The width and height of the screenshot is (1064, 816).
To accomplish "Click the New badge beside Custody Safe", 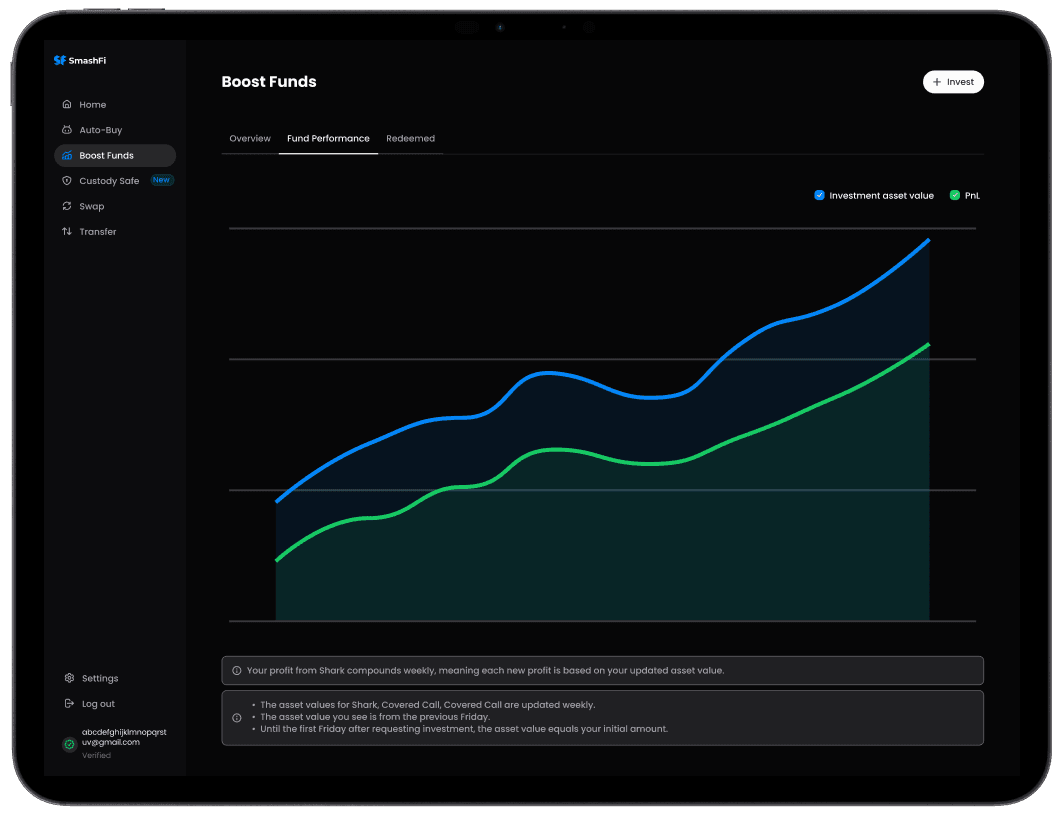I will point(162,180).
